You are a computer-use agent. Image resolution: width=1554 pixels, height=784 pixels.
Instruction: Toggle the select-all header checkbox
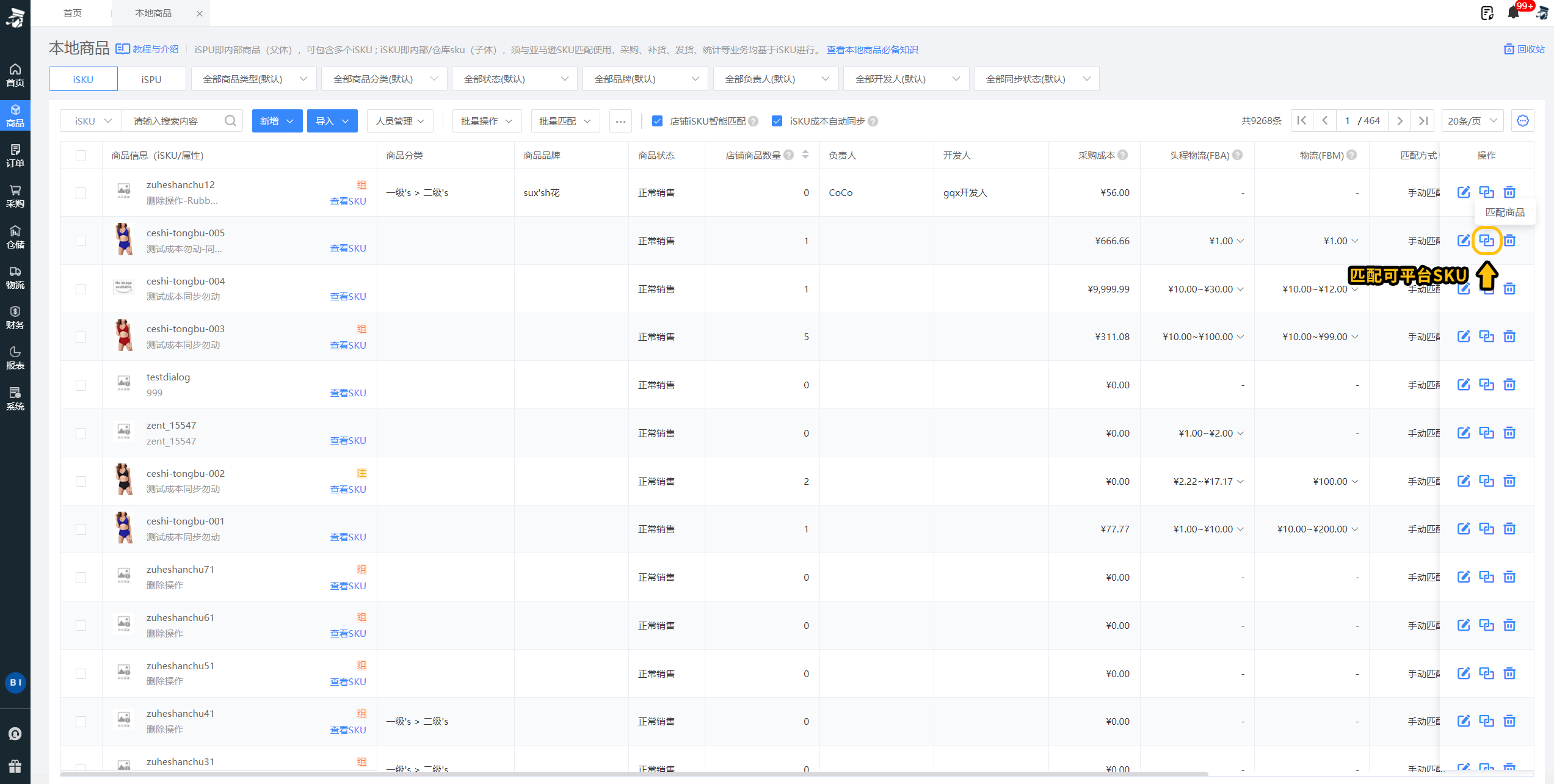[81, 156]
